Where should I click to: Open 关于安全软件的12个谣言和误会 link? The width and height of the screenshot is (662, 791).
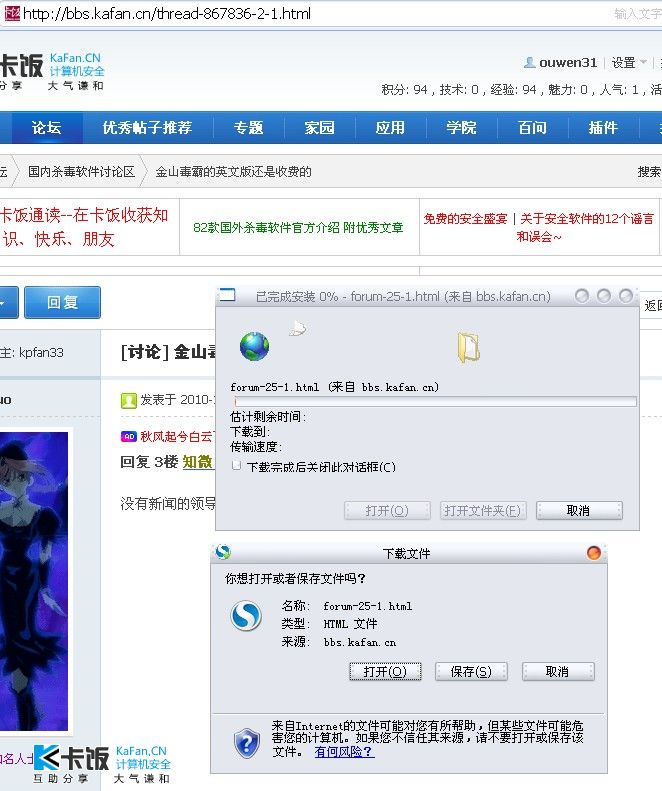585,227
